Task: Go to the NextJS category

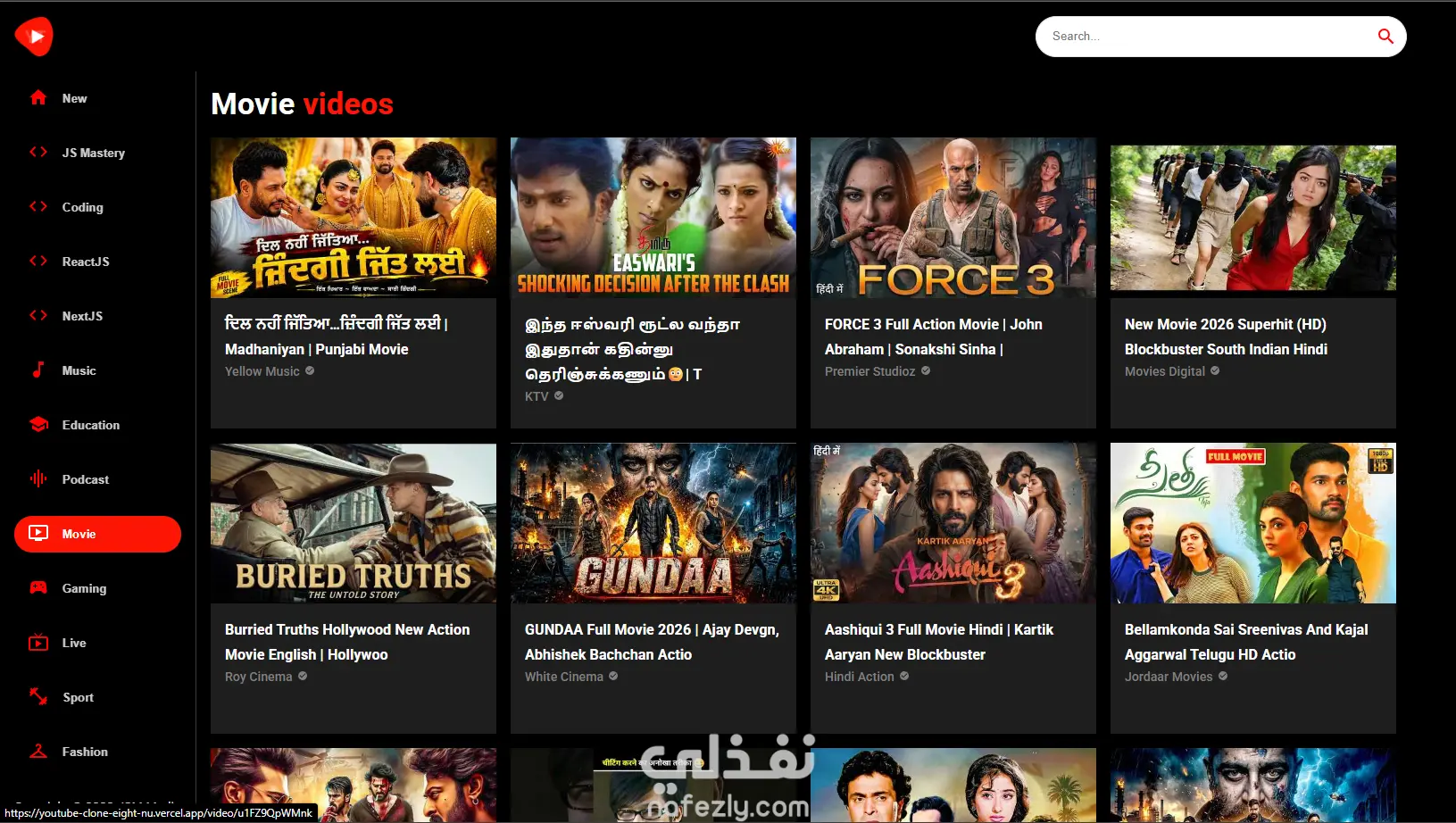Action: pyautogui.click(x=97, y=316)
